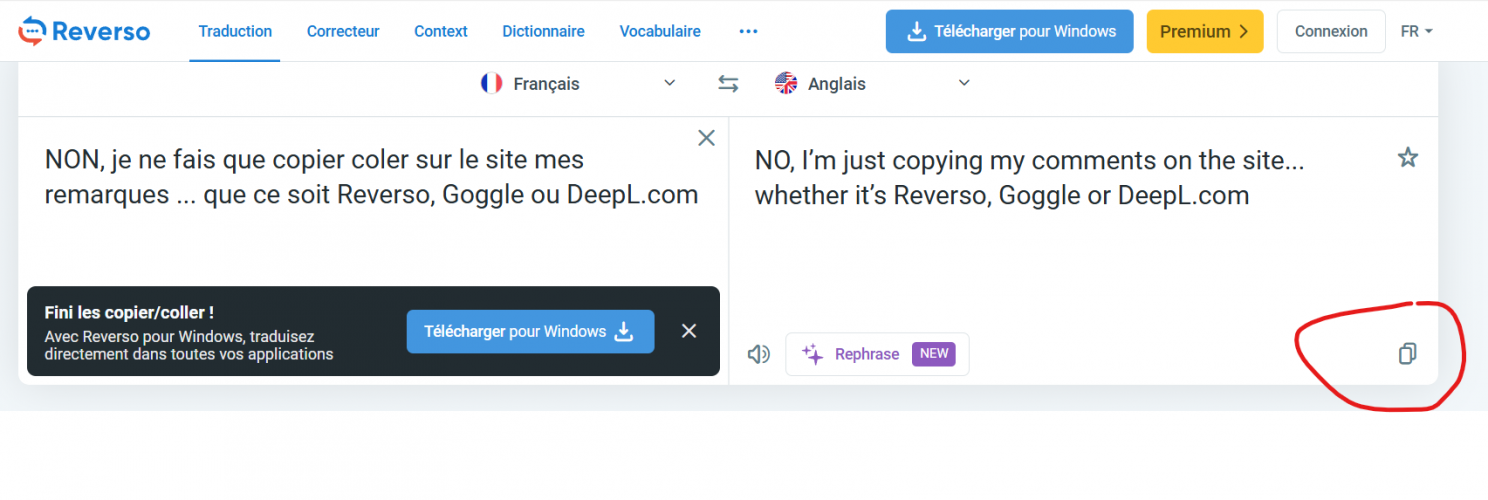Click the Premium button
The width and height of the screenshot is (1488, 500).
1205,31
